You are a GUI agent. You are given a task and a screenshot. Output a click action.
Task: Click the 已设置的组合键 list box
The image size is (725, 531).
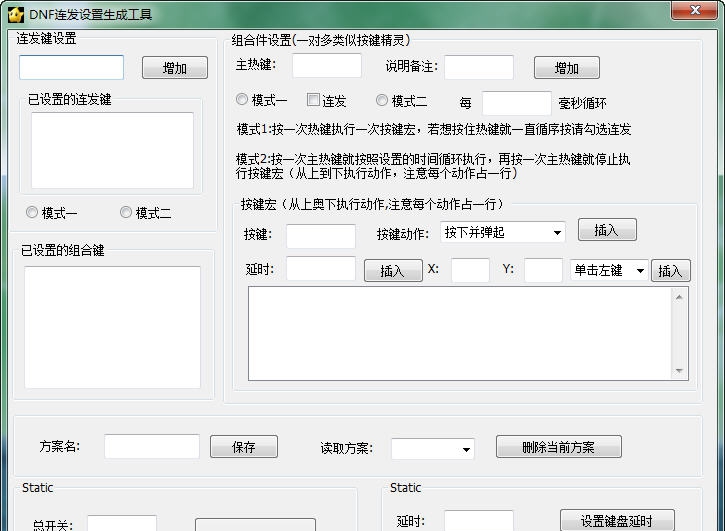(112, 327)
